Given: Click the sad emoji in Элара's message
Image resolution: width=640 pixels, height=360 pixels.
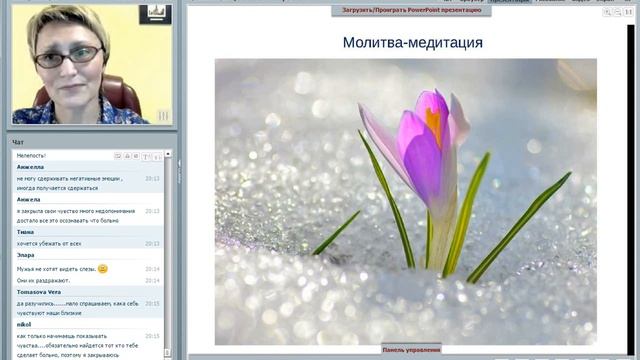Looking at the screenshot, I should pos(103,269).
